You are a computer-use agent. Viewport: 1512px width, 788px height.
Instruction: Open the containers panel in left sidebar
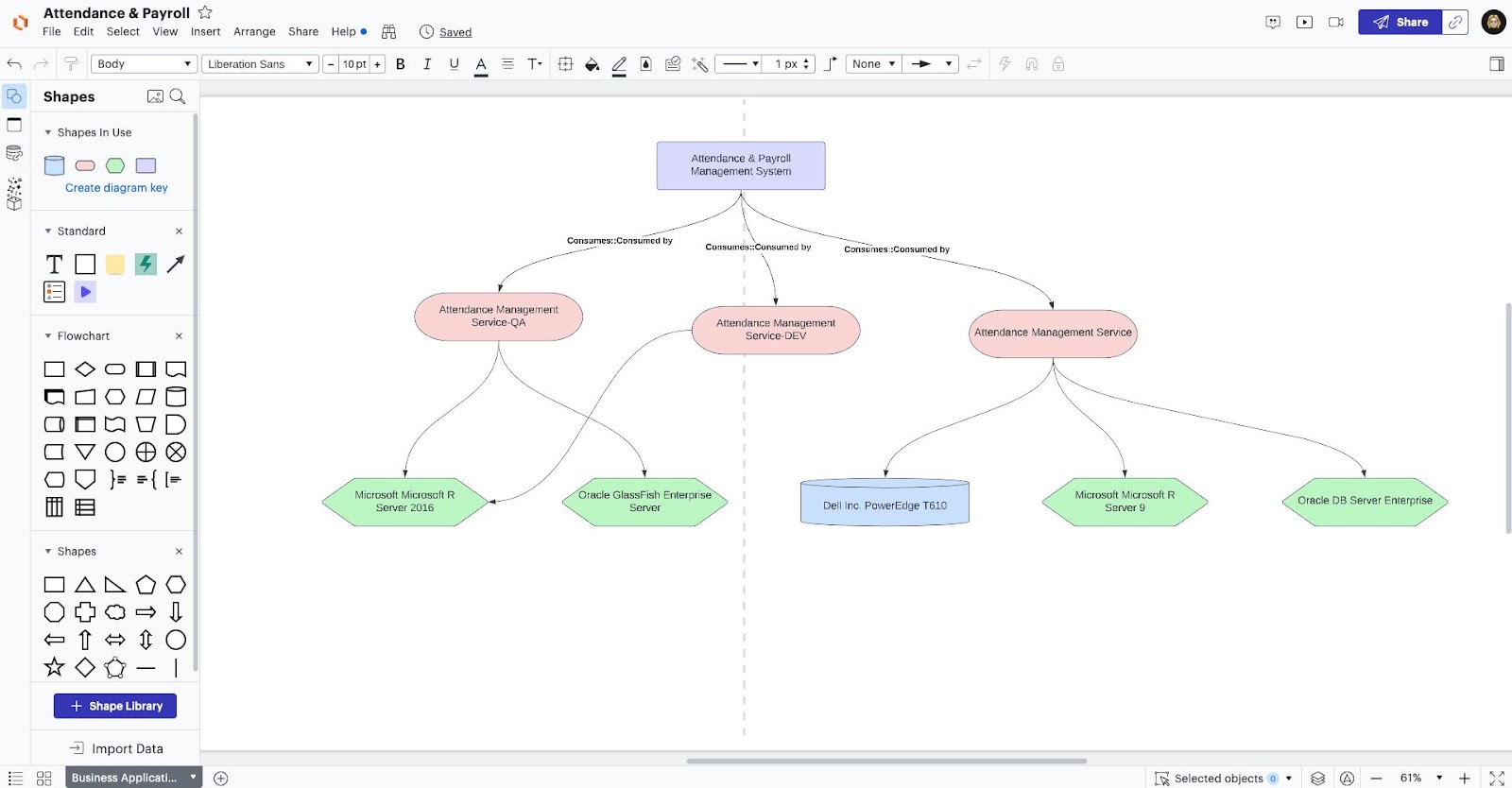[x=14, y=125]
